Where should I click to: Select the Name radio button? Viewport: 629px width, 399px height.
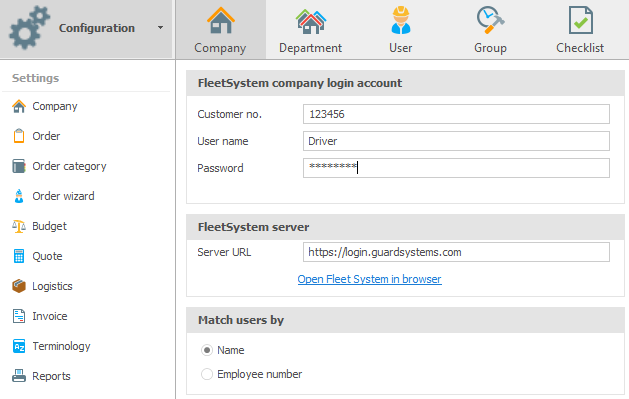click(x=207, y=350)
